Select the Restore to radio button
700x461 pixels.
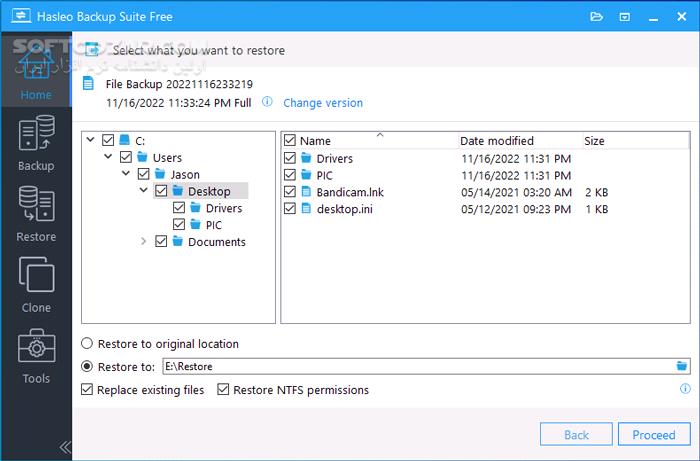(x=87, y=366)
